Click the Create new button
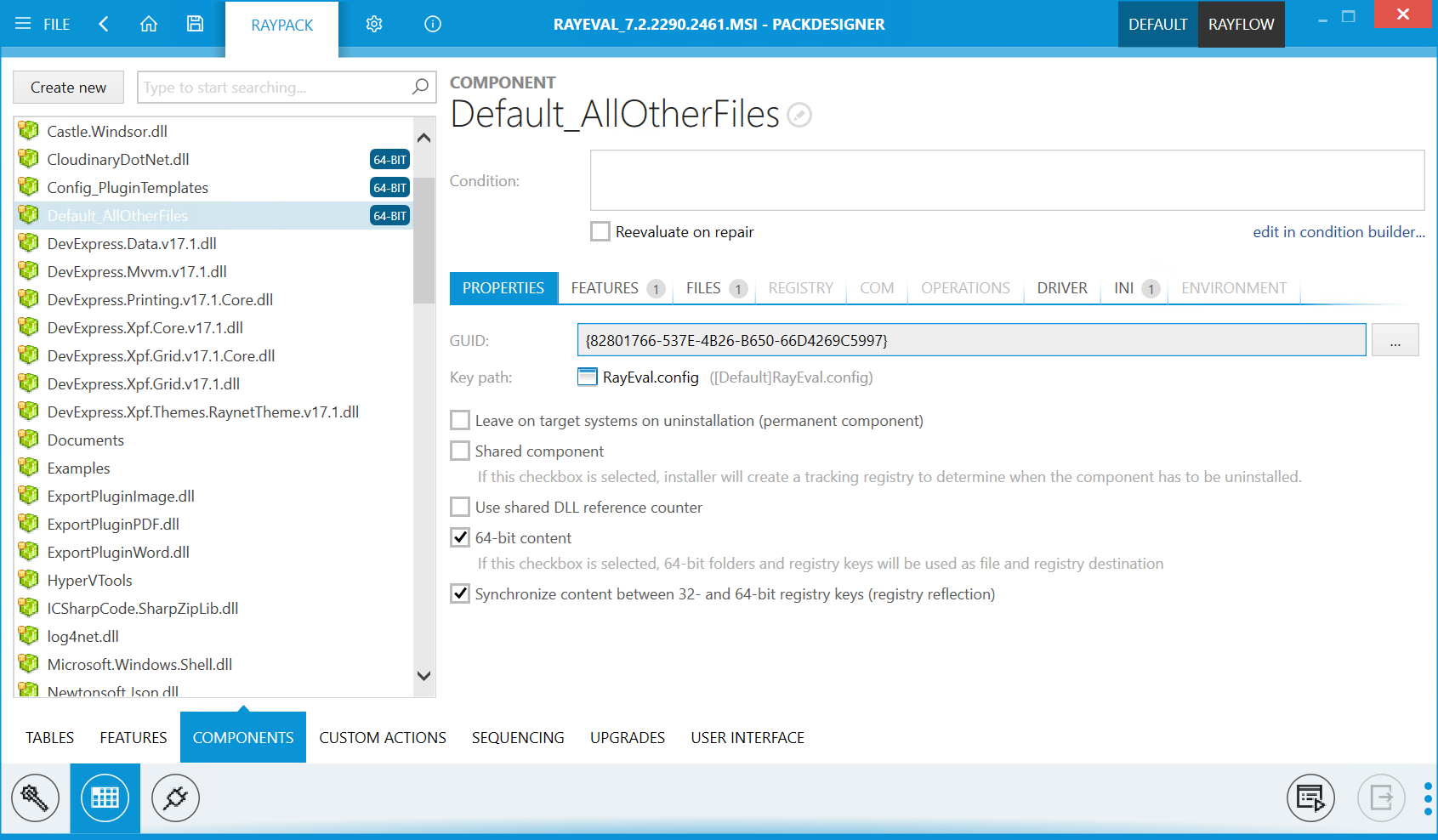Viewport: 1438px width, 840px height. pos(68,87)
